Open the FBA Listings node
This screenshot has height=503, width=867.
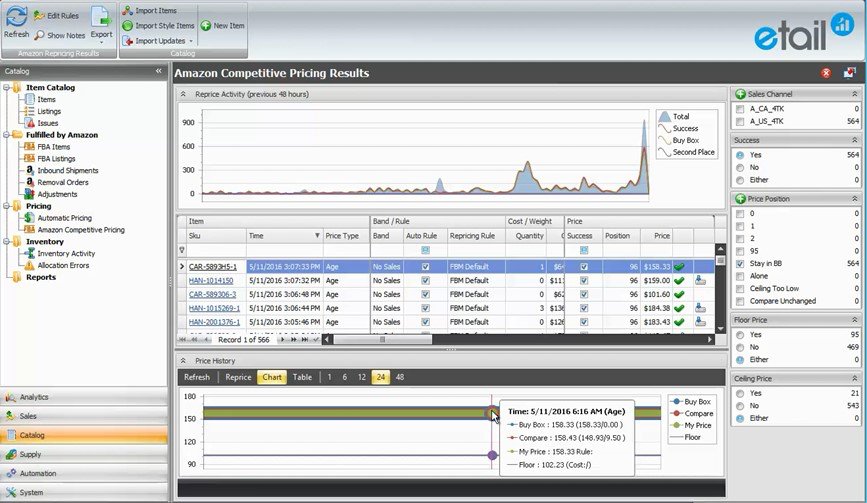pos(56,159)
